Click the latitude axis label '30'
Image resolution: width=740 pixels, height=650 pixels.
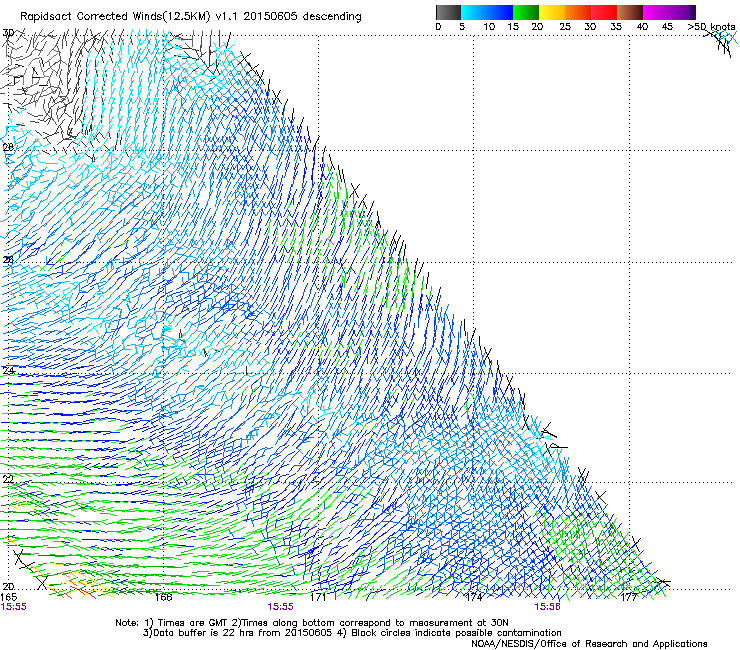8,33
